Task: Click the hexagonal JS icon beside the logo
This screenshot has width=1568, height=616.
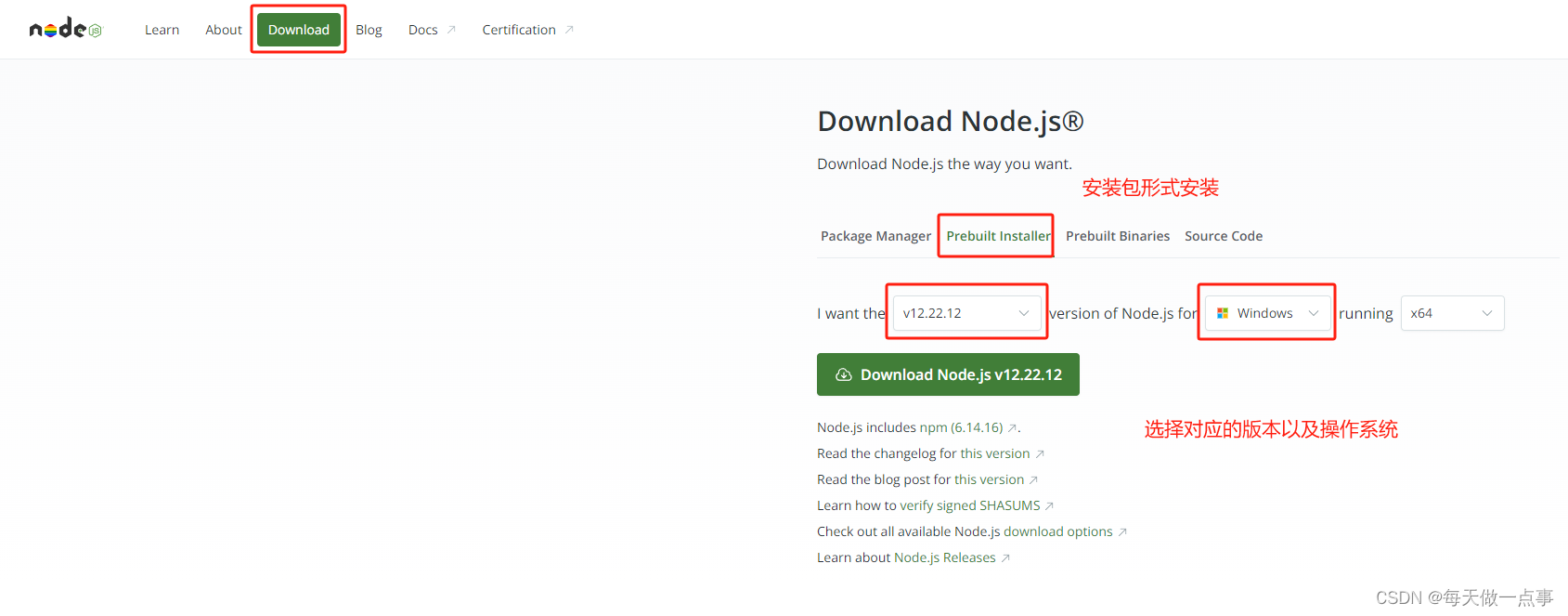Action: click(93, 29)
